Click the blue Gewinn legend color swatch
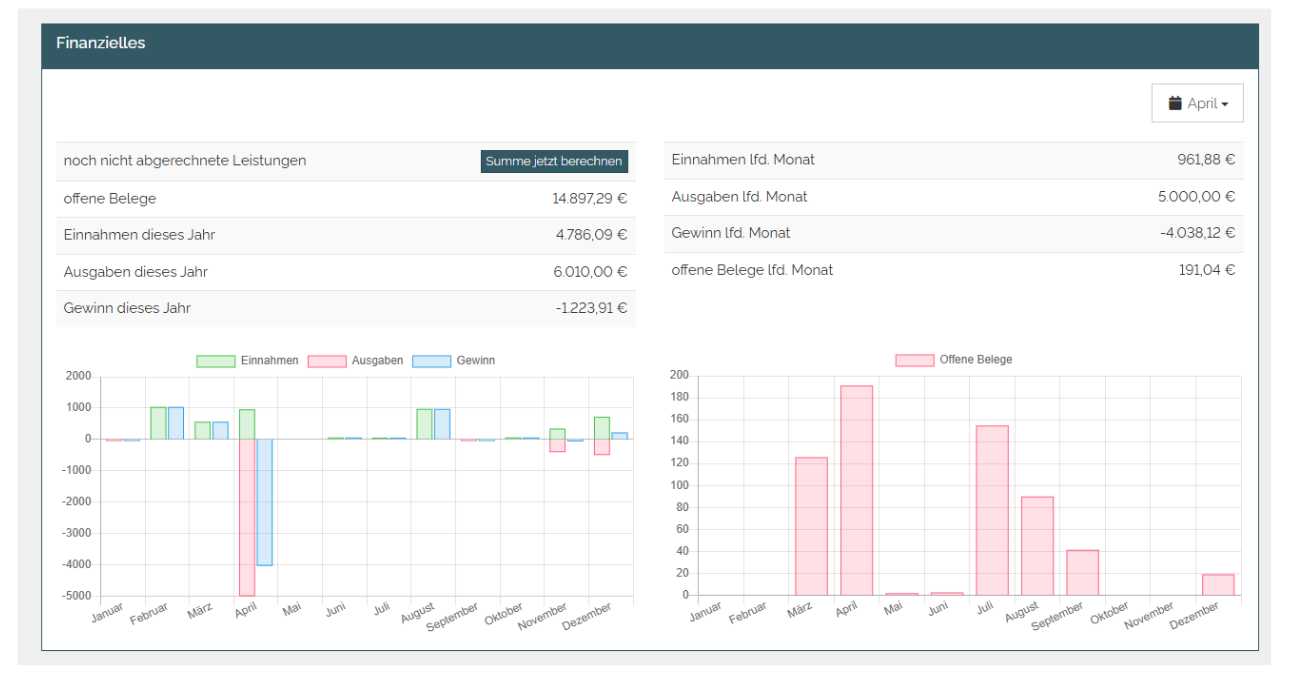This screenshot has height=673, width=1289. tap(431, 361)
